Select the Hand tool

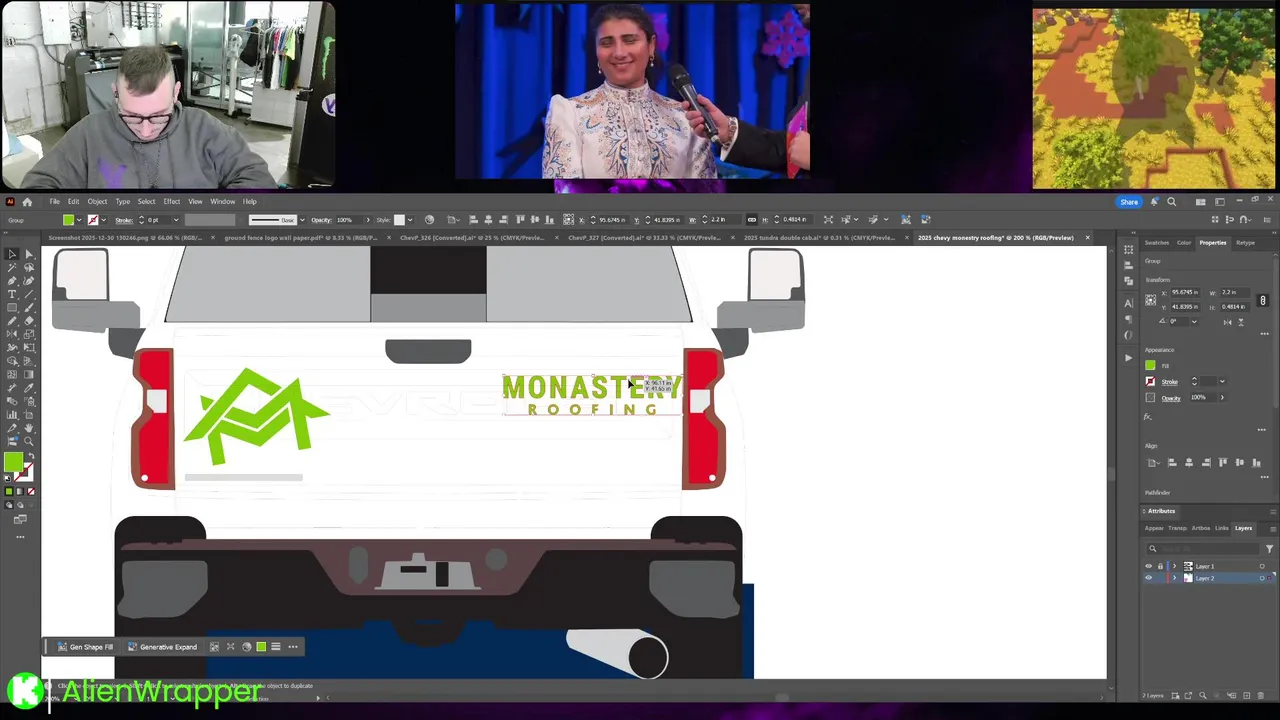click(x=29, y=427)
